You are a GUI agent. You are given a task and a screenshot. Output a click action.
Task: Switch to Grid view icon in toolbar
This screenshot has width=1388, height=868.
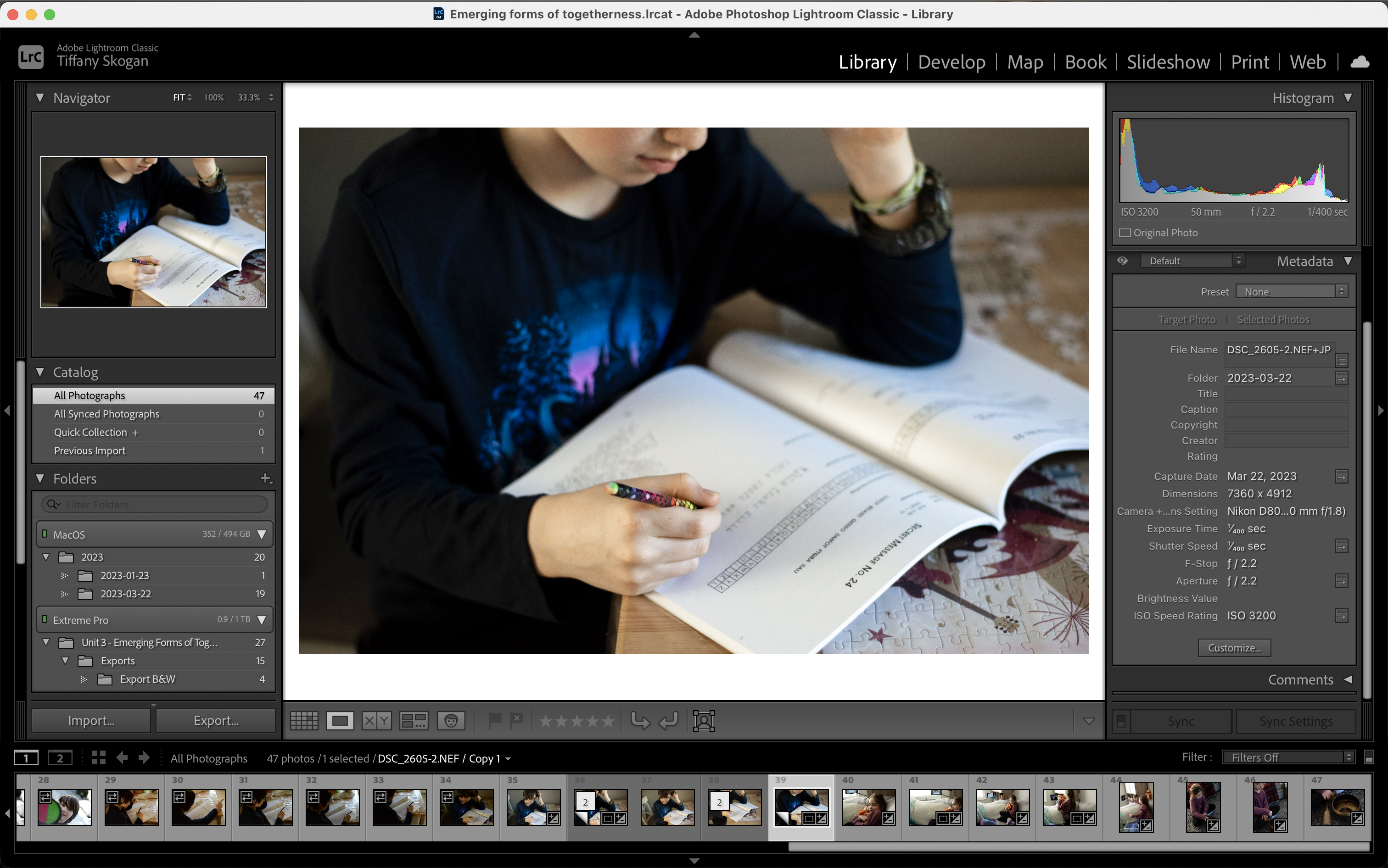coord(304,720)
